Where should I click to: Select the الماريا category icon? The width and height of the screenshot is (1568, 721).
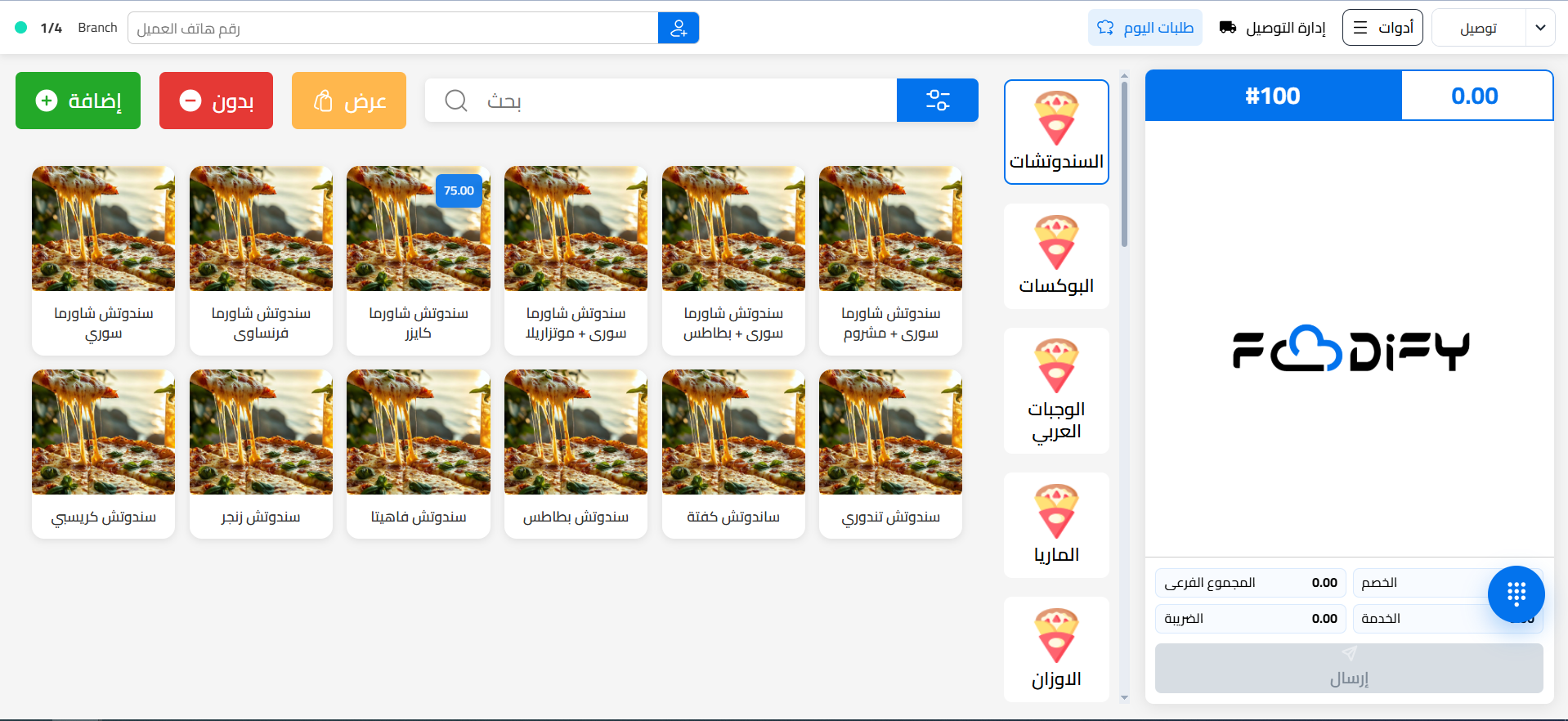point(1056,512)
